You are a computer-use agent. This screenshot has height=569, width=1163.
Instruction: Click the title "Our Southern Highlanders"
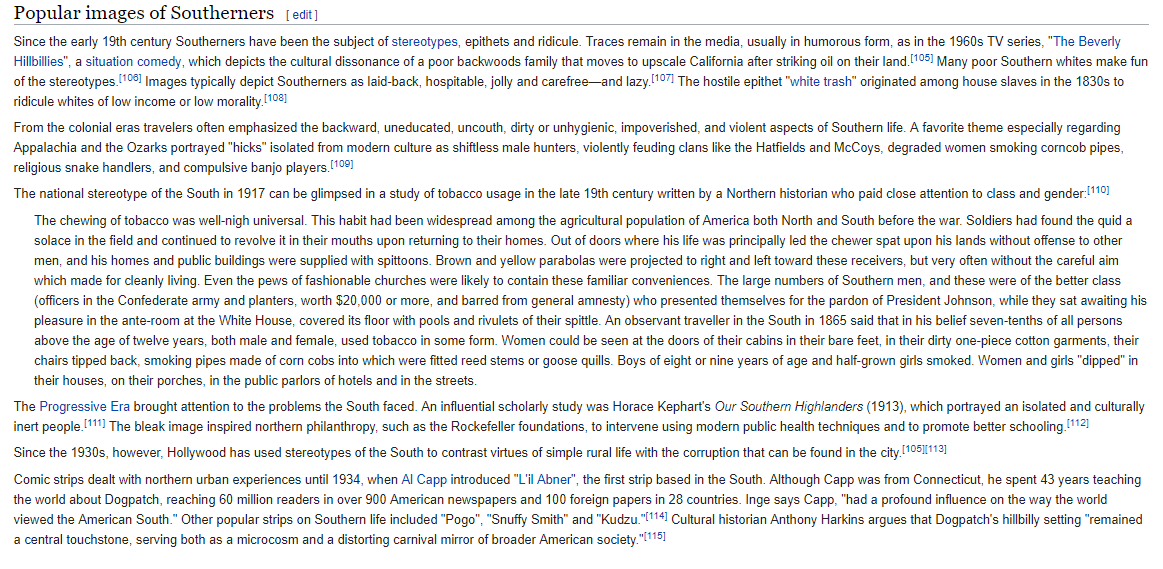point(788,407)
